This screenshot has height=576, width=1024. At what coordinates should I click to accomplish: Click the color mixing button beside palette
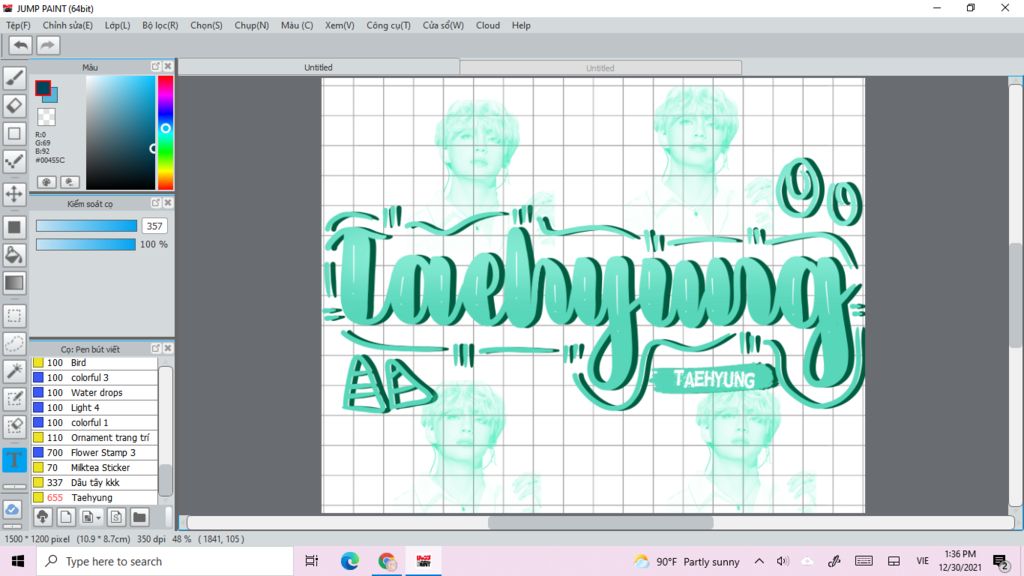point(69,182)
